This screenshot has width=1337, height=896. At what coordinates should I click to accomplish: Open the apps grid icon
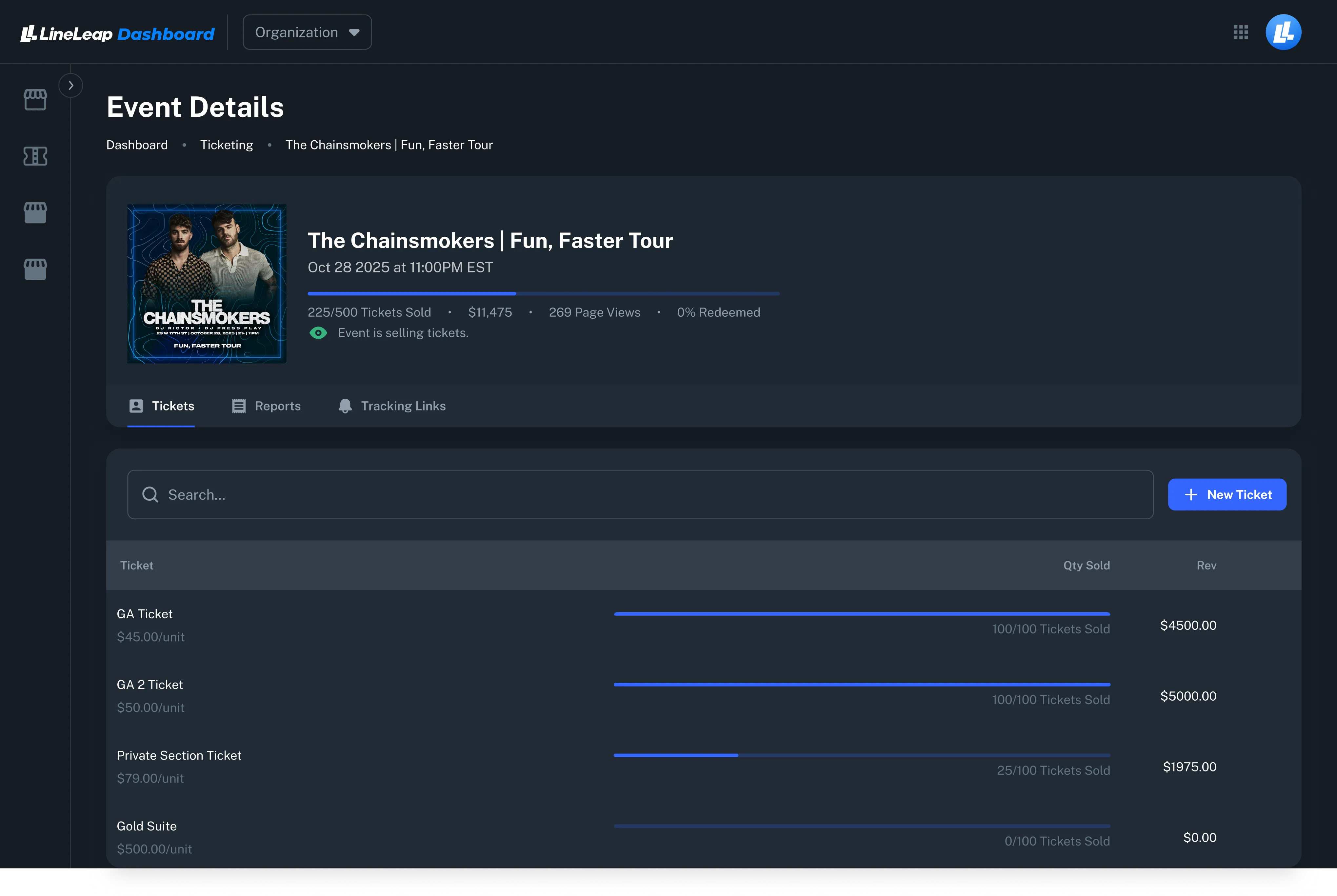pos(1240,32)
